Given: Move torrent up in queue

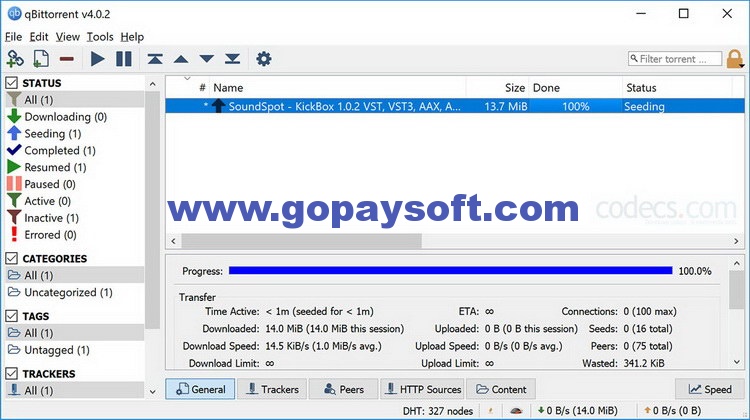Looking at the screenshot, I should [x=181, y=59].
